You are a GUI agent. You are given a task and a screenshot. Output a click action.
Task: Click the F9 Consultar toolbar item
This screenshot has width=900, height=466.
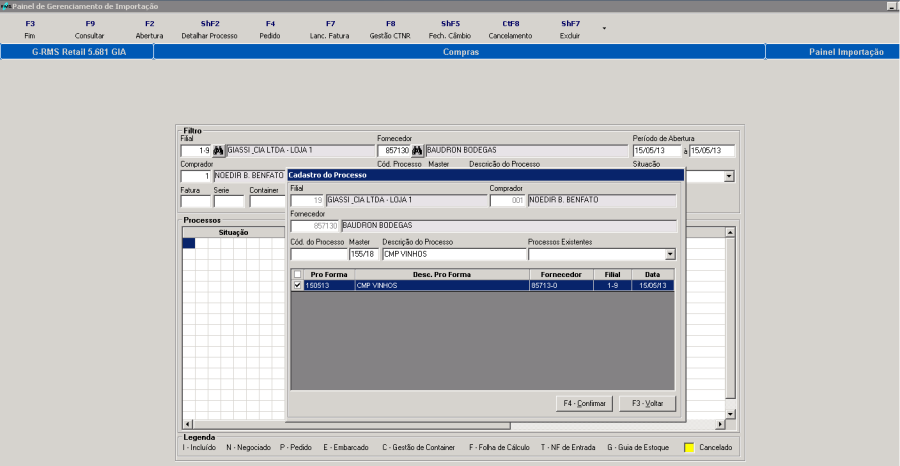[89, 29]
